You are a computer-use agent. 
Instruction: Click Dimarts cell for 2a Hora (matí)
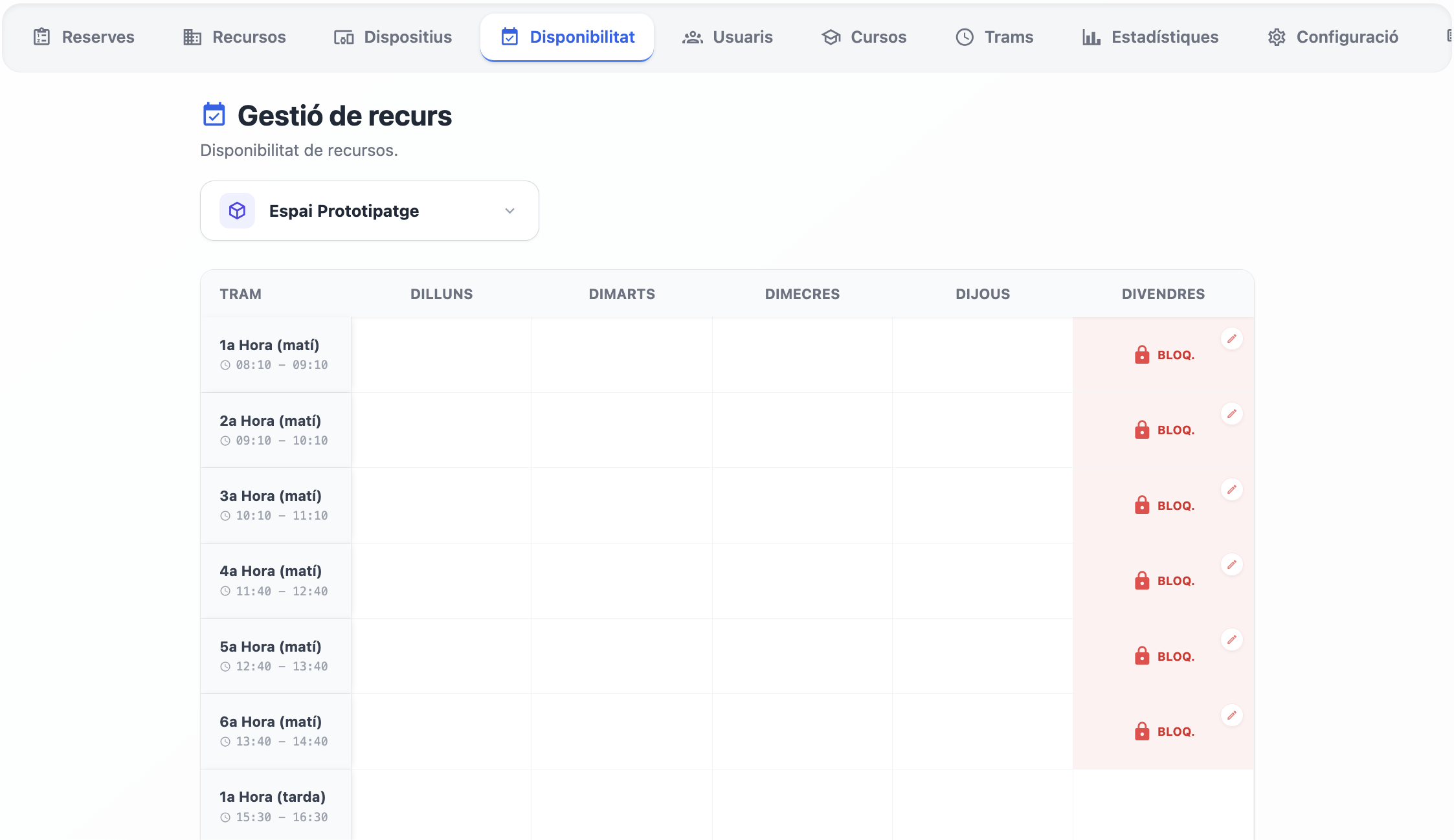pyautogui.click(x=622, y=430)
